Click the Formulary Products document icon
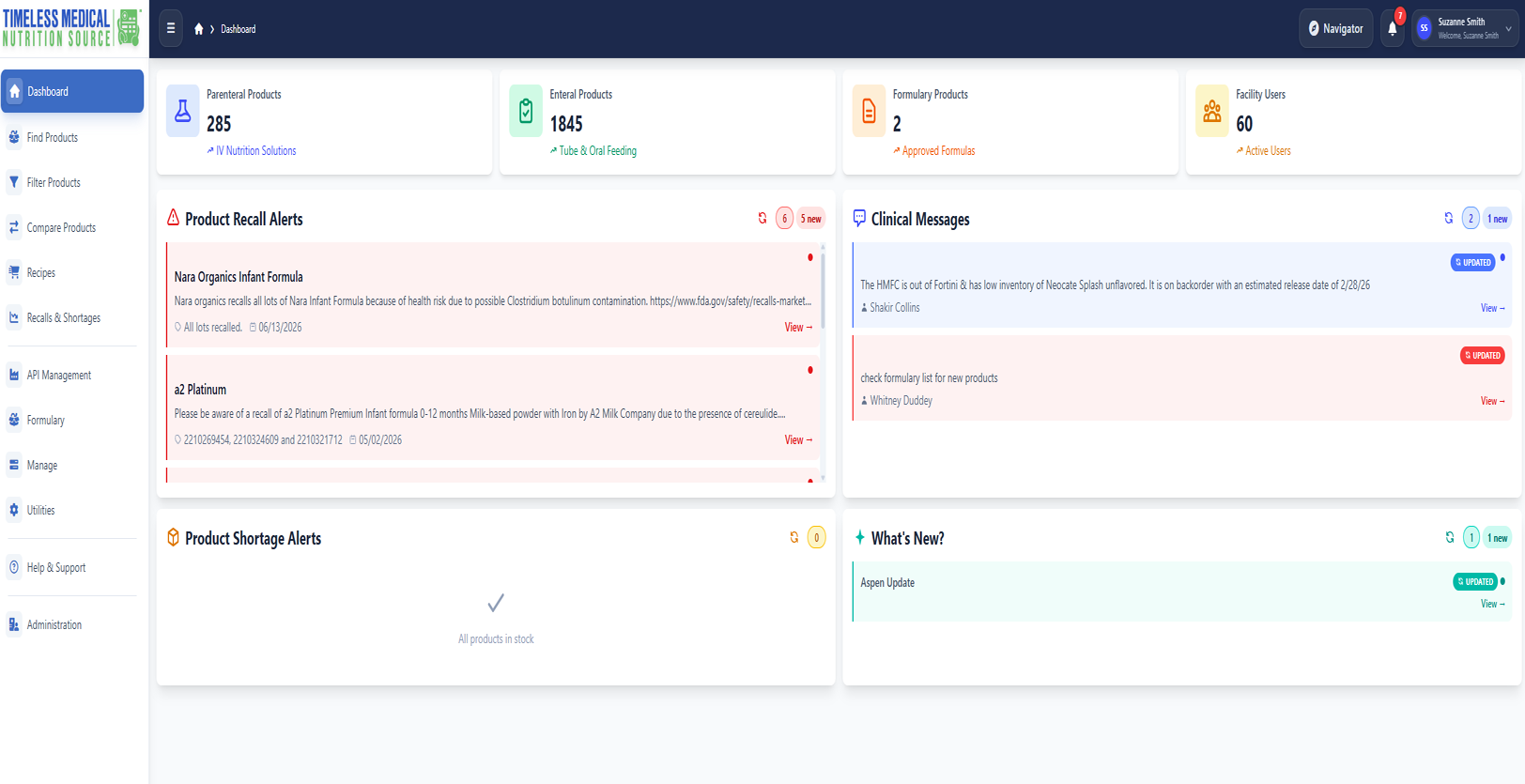 pyautogui.click(x=869, y=111)
